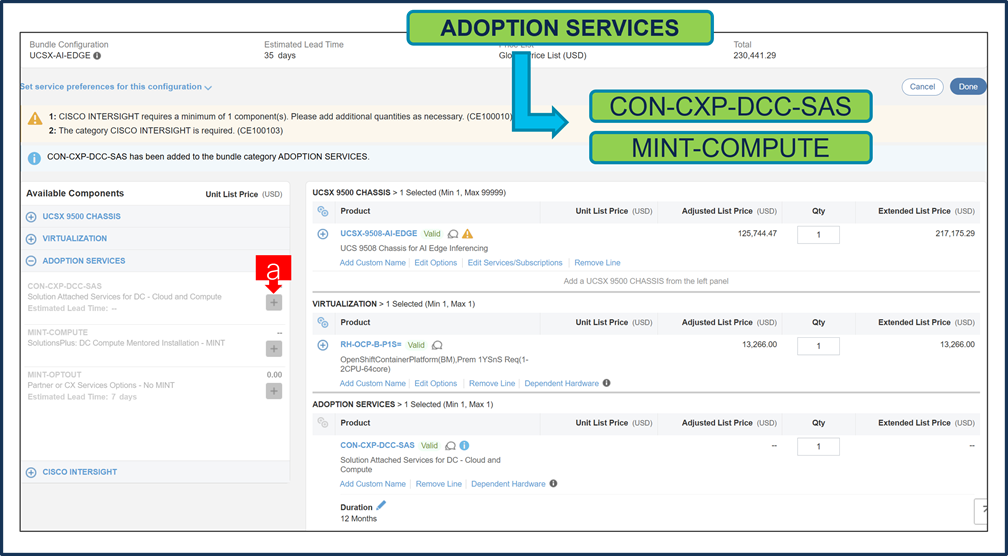Screen dimensions: 1008x556
Task: Add MINT-OPTOUT using its plus button
Action: (274, 391)
